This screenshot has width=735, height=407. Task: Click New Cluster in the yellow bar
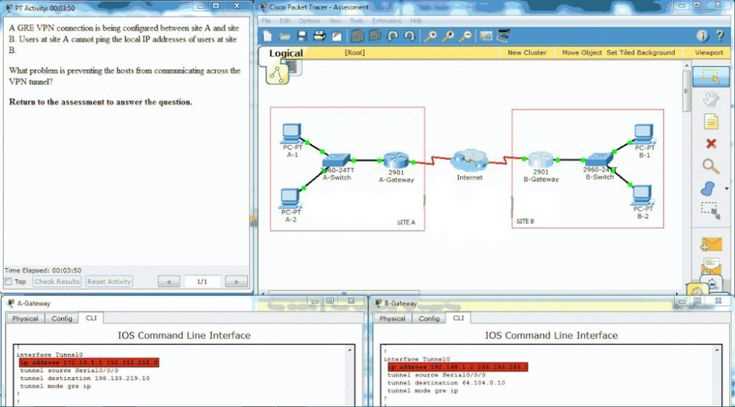[526, 53]
